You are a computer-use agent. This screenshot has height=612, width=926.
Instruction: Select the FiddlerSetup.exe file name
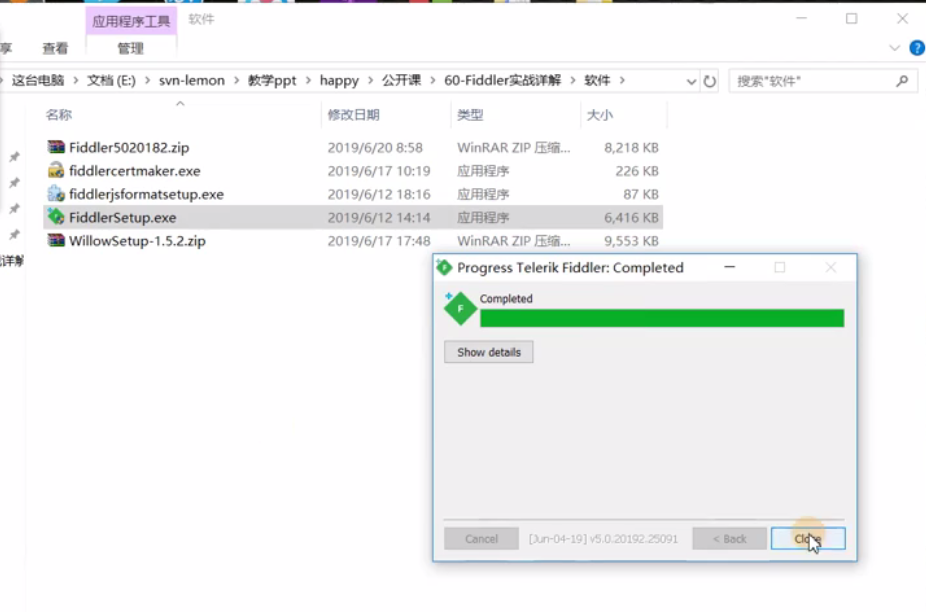click(123, 217)
